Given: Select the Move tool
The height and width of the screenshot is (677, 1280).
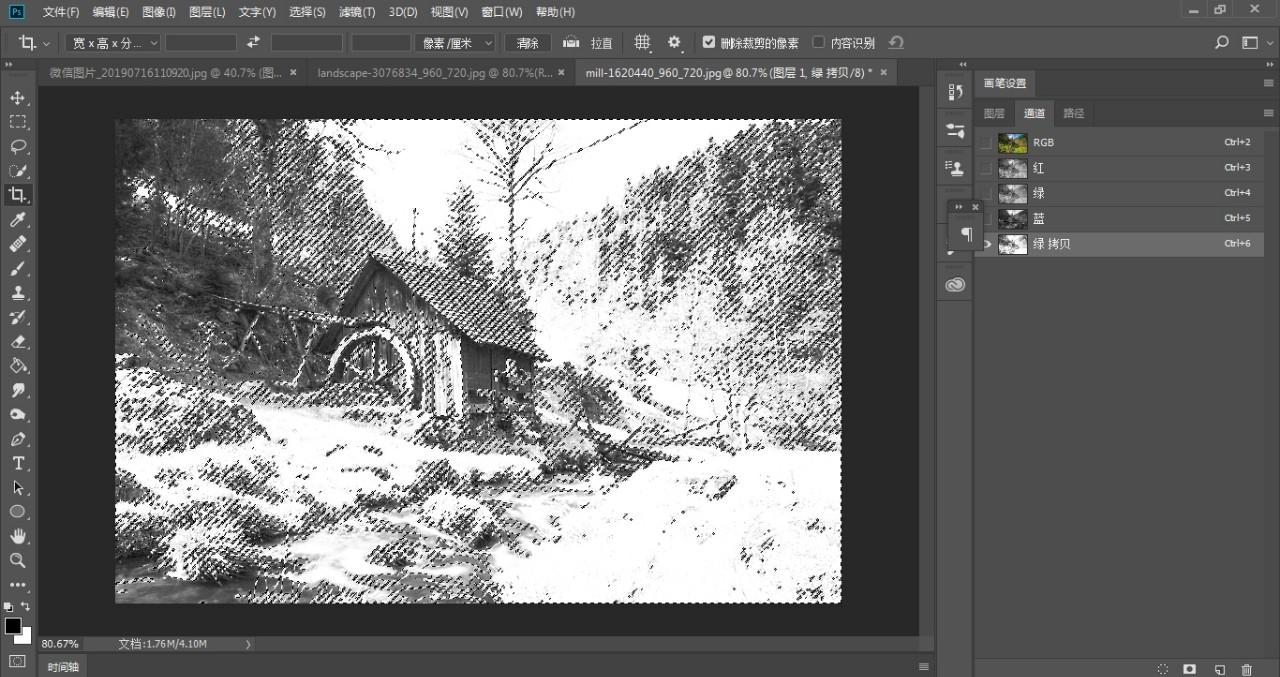Looking at the screenshot, I should pyautogui.click(x=18, y=98).
